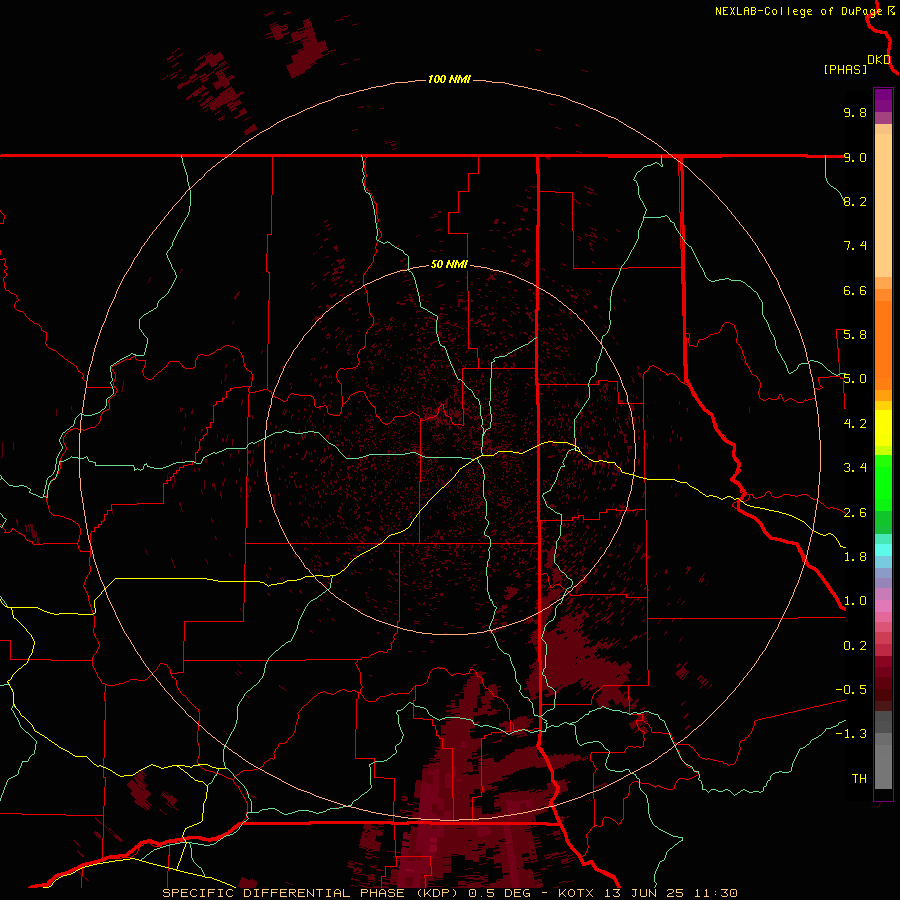
Task: Click the 0.2 scale value
Action: point(855,646)
